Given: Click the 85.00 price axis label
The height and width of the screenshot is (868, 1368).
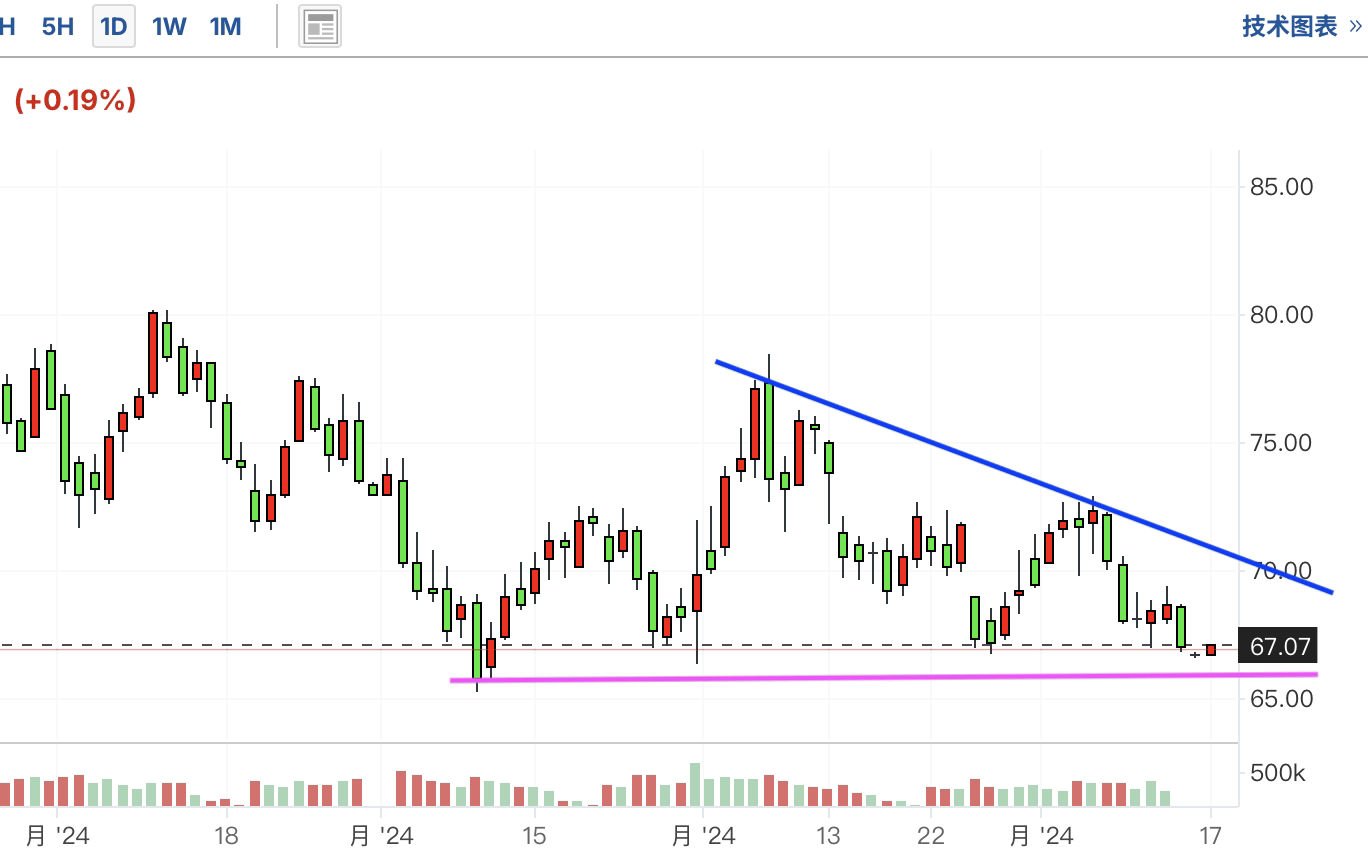Looking at the screenshot, I should coord(1281,187).
